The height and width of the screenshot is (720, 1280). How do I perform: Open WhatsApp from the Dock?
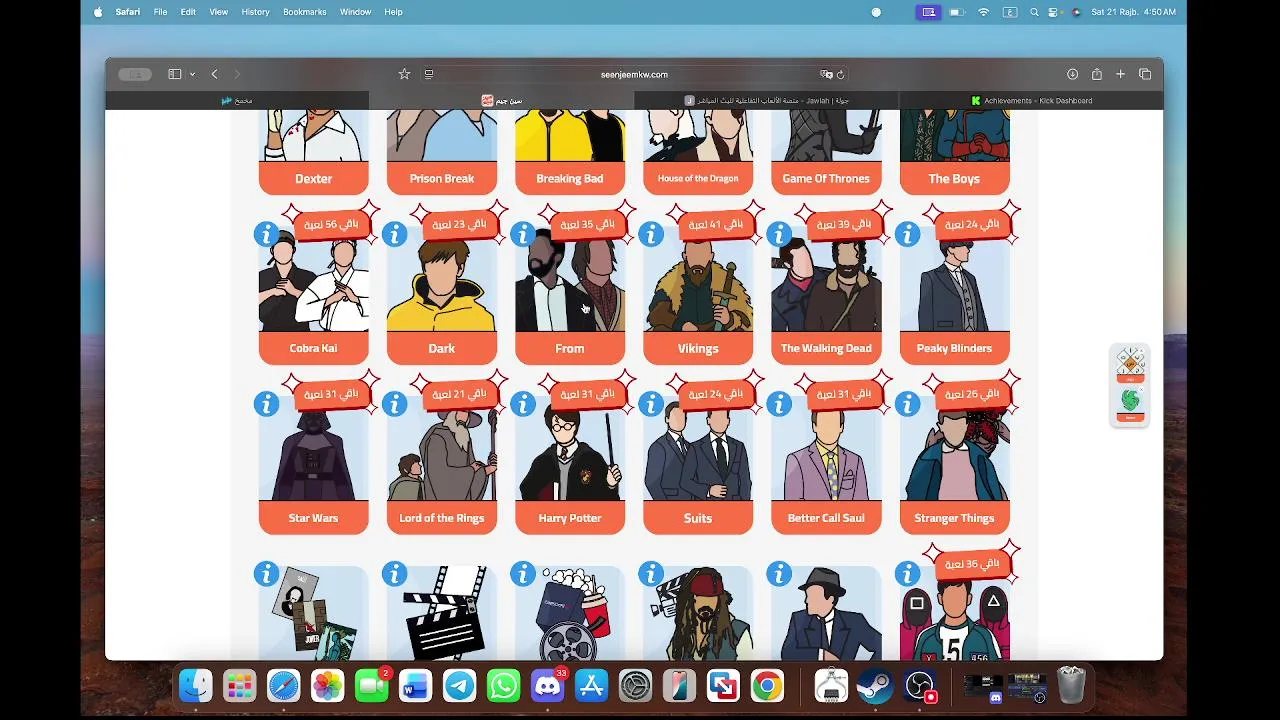[x=503, y=685]
